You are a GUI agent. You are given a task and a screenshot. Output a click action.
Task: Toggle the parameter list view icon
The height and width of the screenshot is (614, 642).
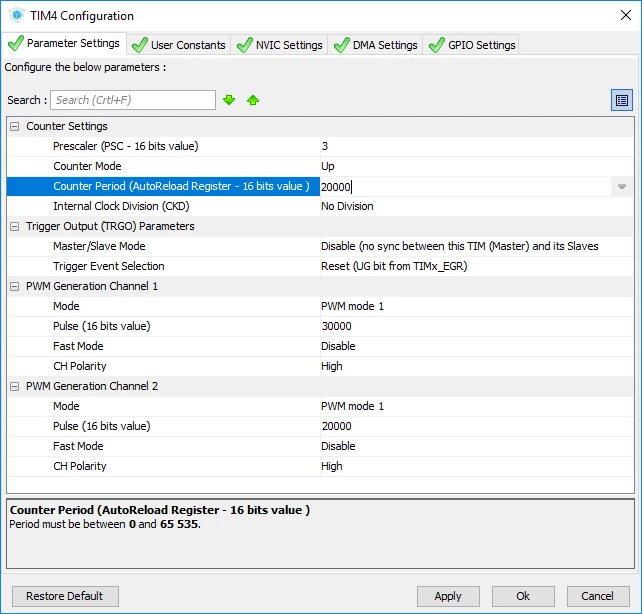click(622, 100)
